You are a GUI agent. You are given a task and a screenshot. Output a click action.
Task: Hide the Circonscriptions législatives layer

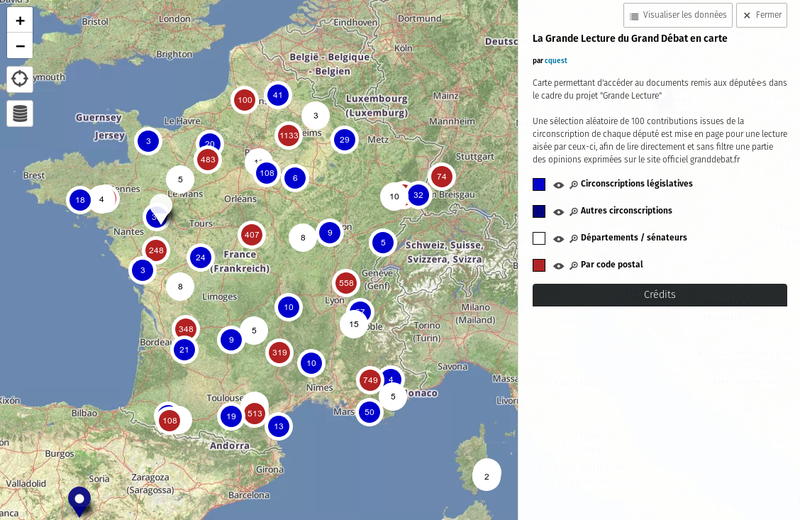[558, 185]
